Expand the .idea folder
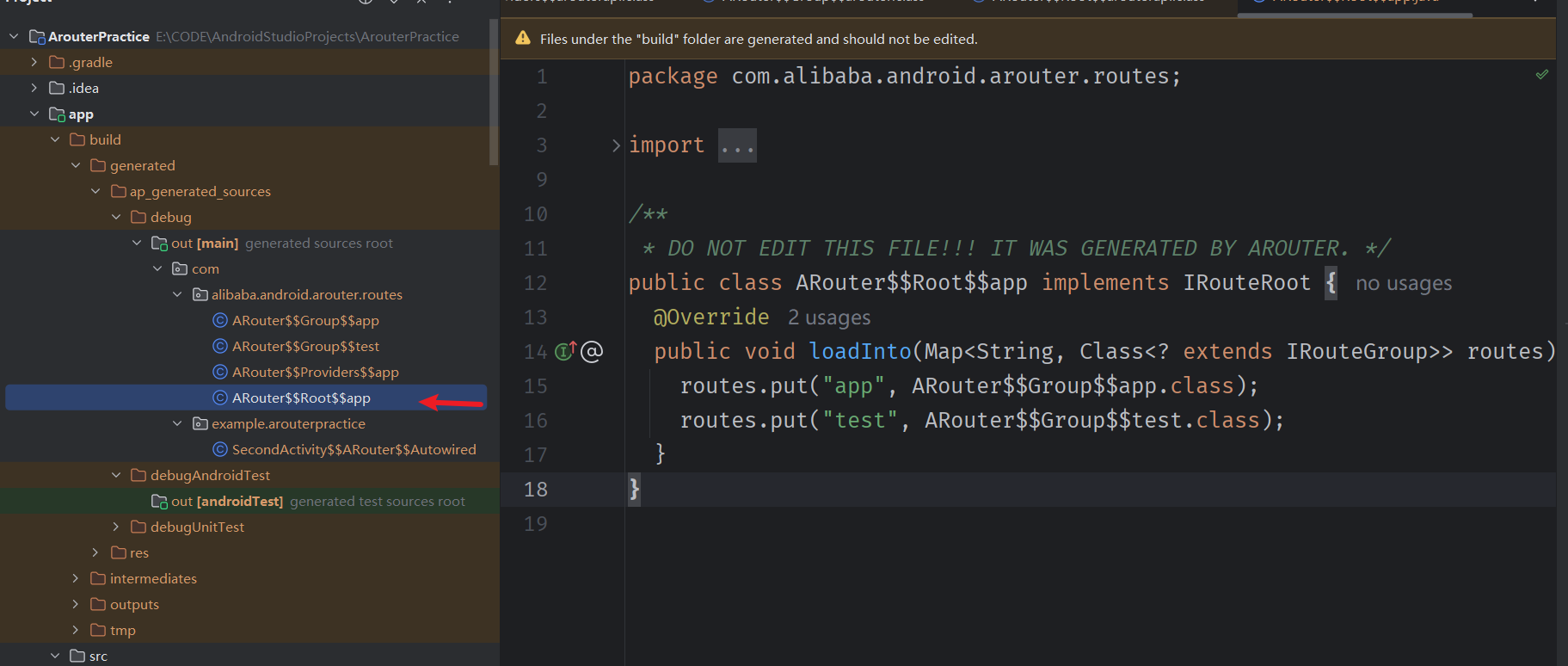The height and width of the screenshot is (666, 1568). (34, 88)
